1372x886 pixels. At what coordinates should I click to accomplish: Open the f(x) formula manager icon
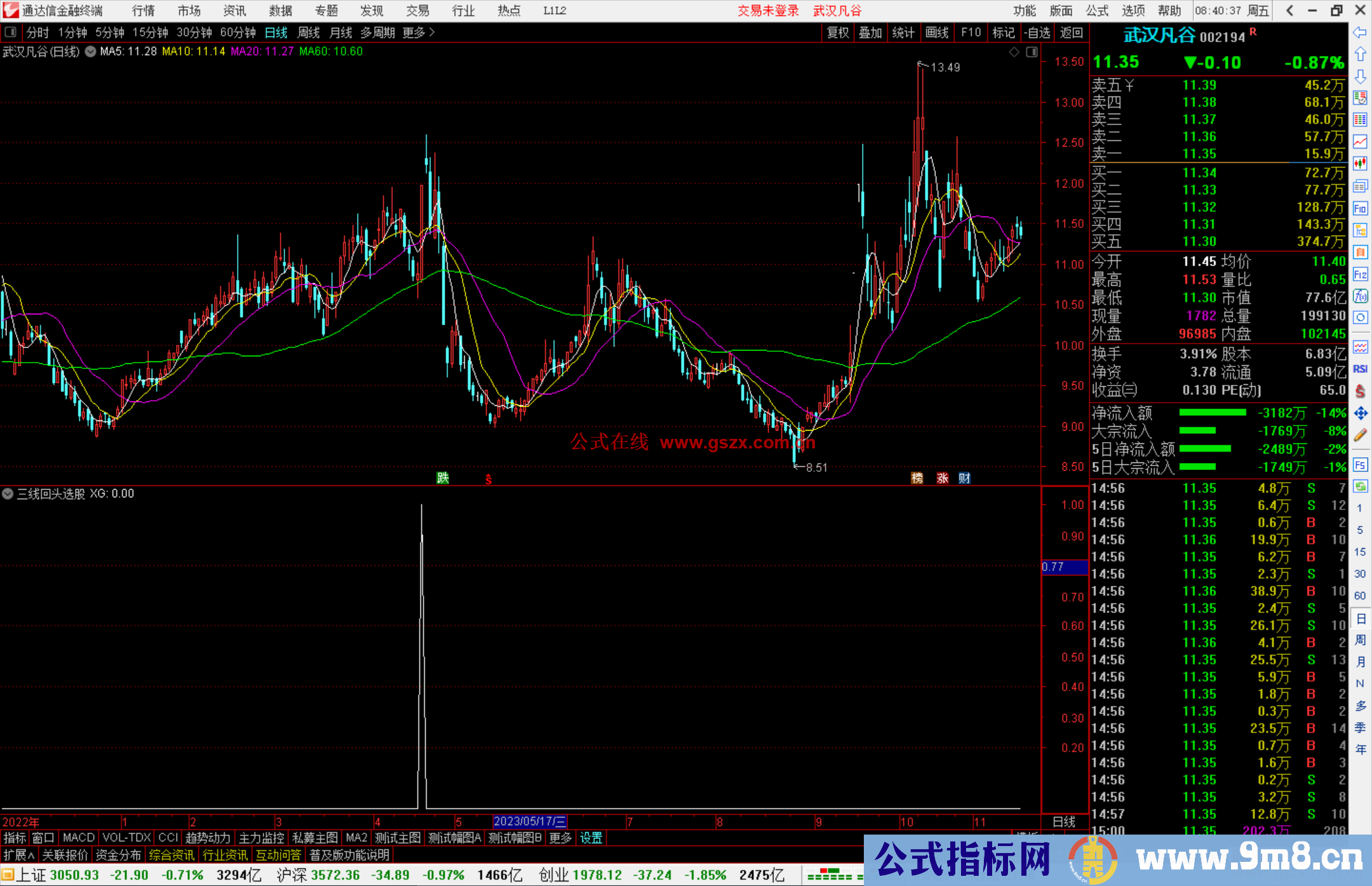1360,296
